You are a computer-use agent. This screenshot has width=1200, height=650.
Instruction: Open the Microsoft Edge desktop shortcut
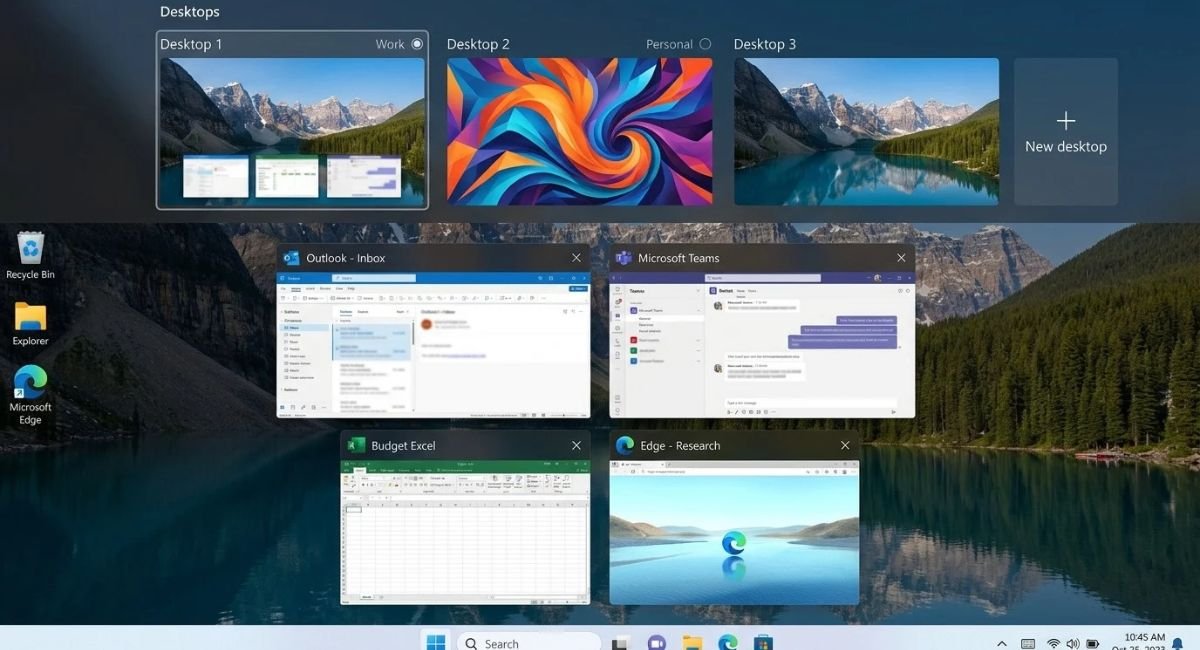(x=31, y=395)
